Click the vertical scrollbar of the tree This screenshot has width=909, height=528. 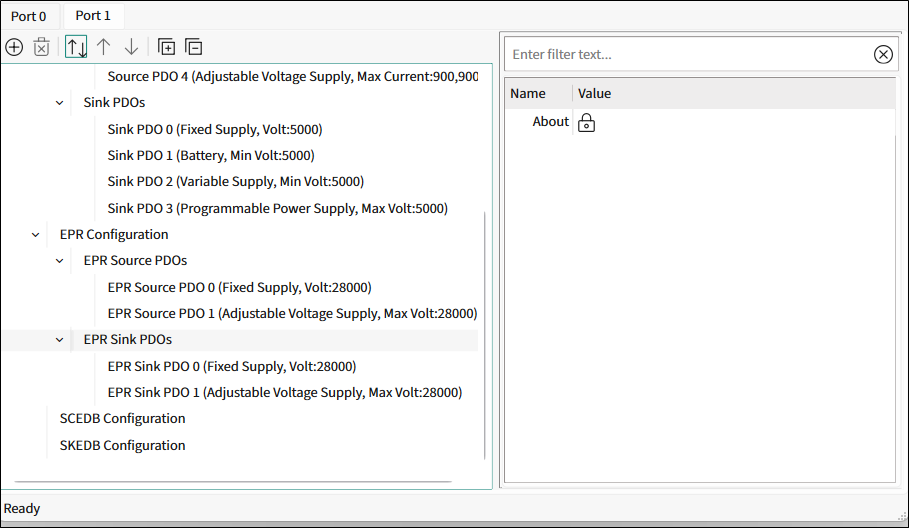[485, 336]
